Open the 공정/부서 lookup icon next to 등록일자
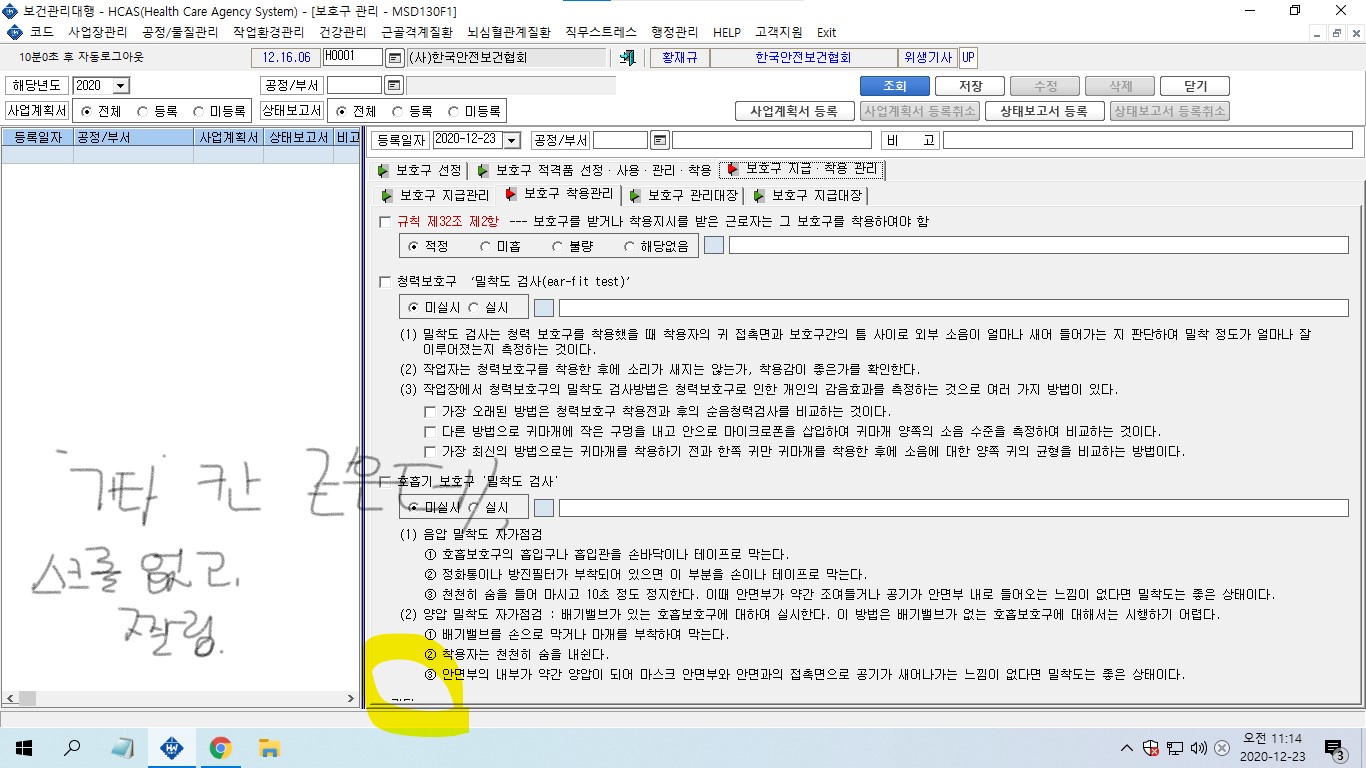 [x=660, y=140]
